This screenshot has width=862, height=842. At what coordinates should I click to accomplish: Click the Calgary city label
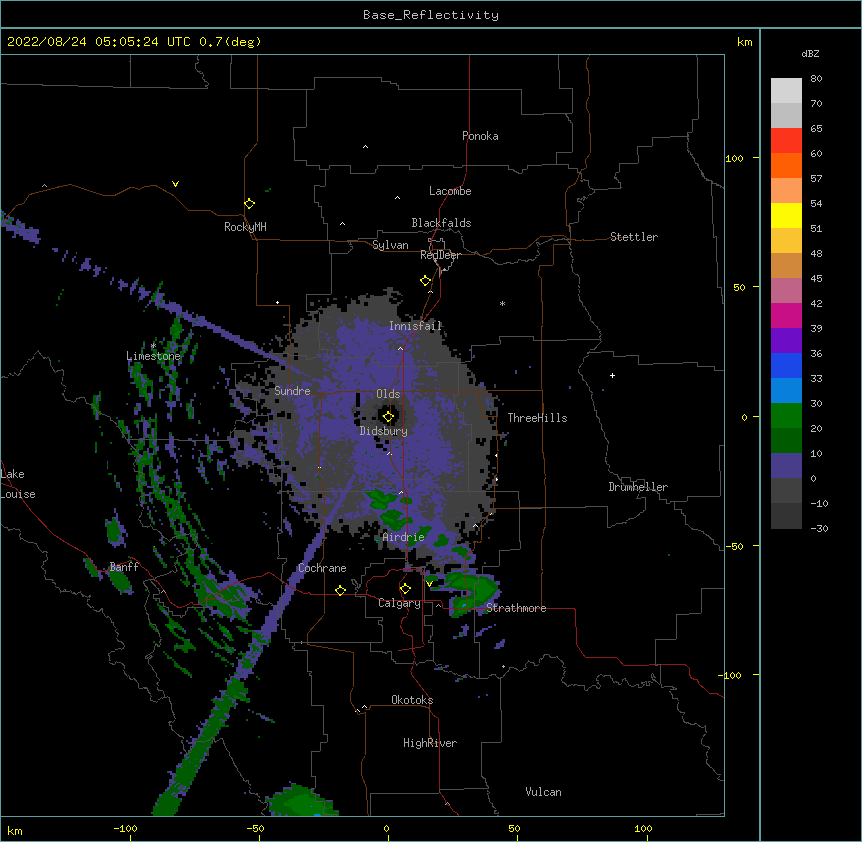399,603
